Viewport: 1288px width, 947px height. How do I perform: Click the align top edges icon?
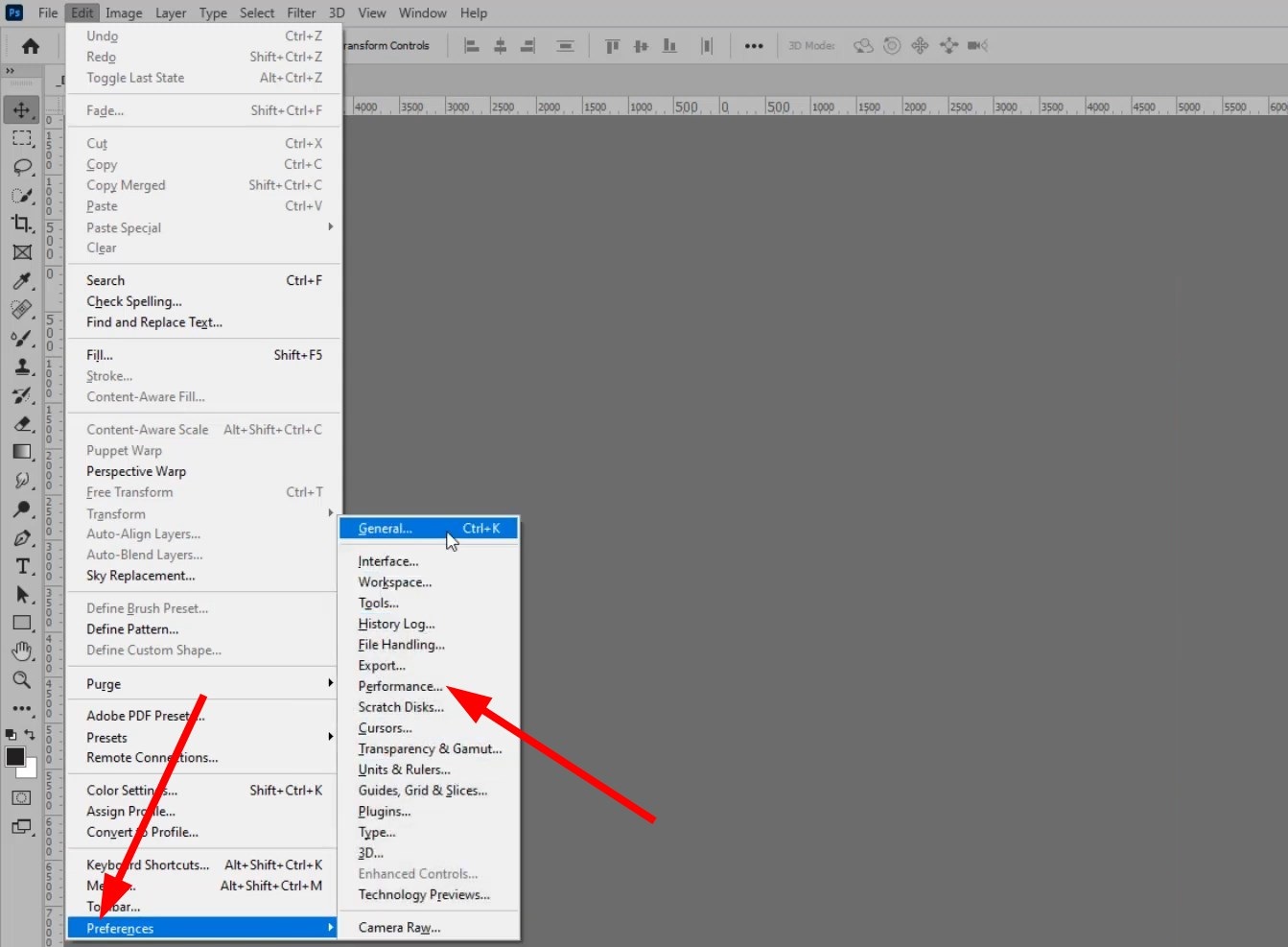click(x=612, y=46)
